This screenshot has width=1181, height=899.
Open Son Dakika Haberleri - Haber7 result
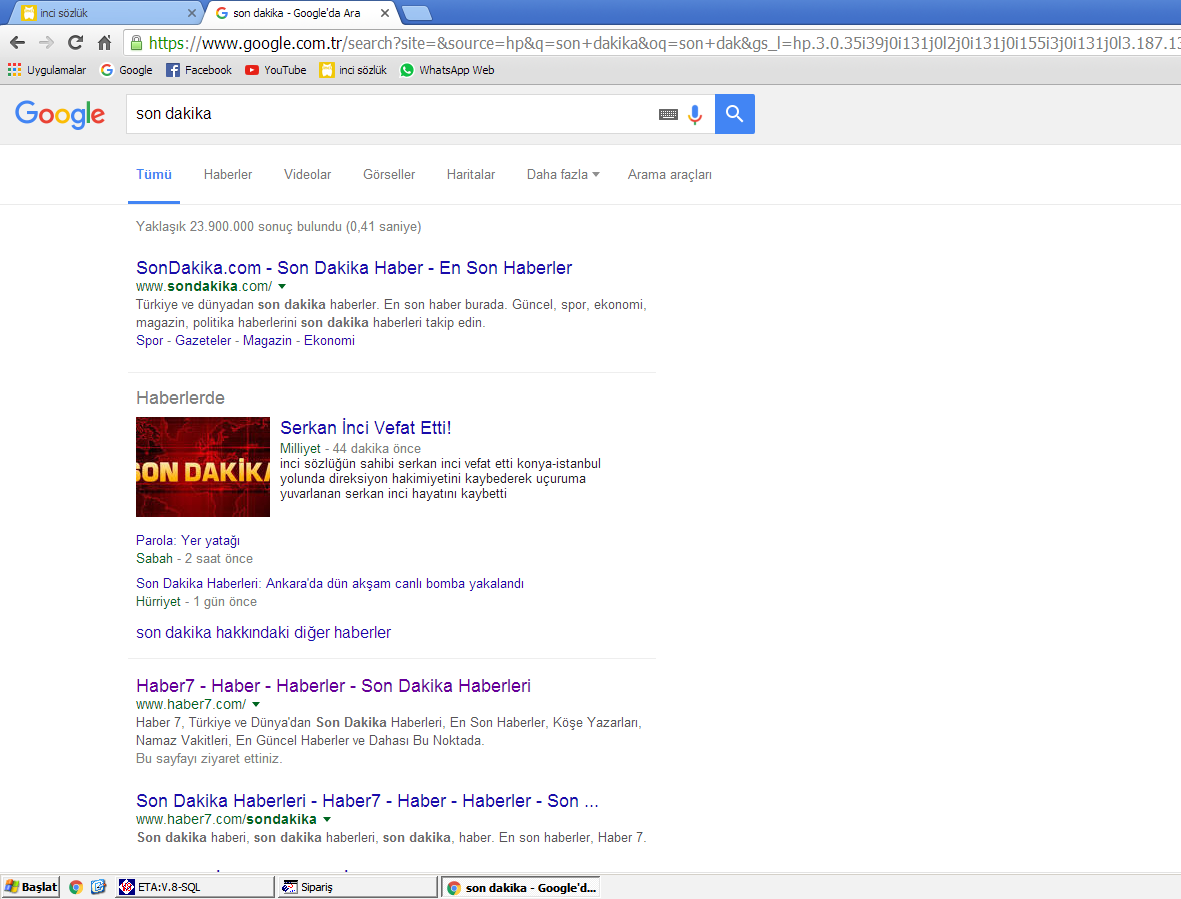(367, 801)
